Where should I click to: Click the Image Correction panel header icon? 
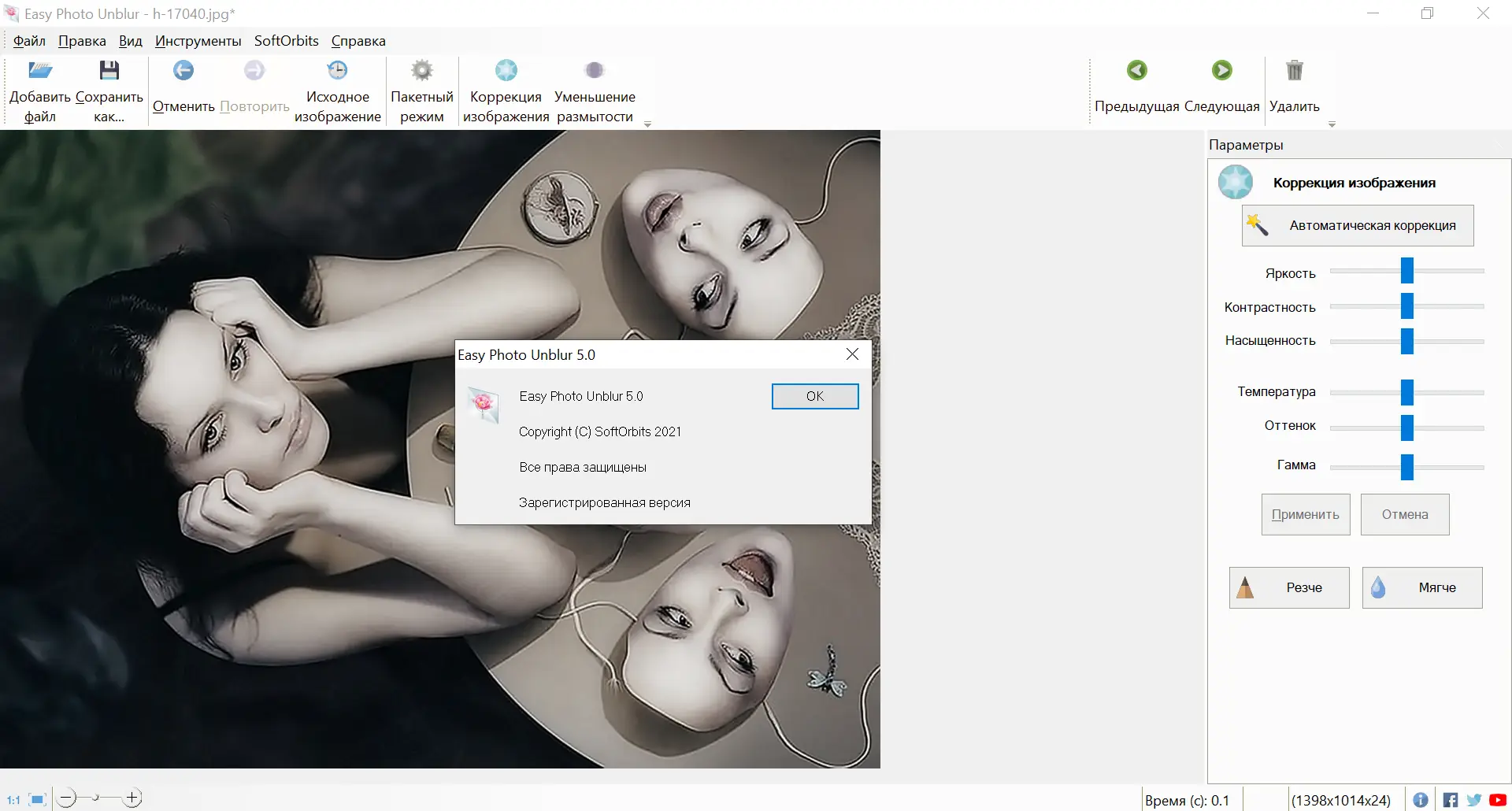tap(1236, 182)
